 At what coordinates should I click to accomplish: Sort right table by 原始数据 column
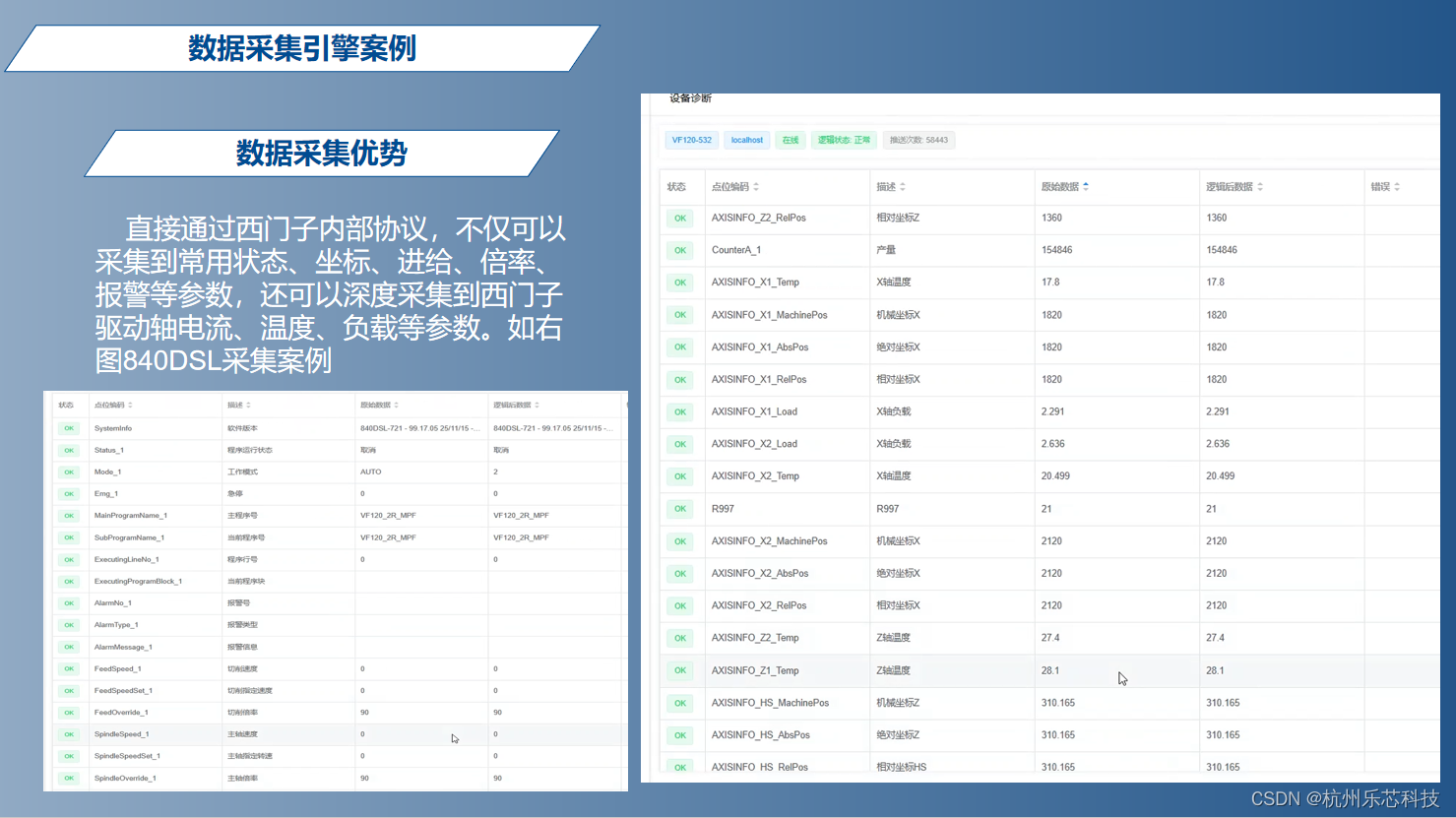point(1085,187)
